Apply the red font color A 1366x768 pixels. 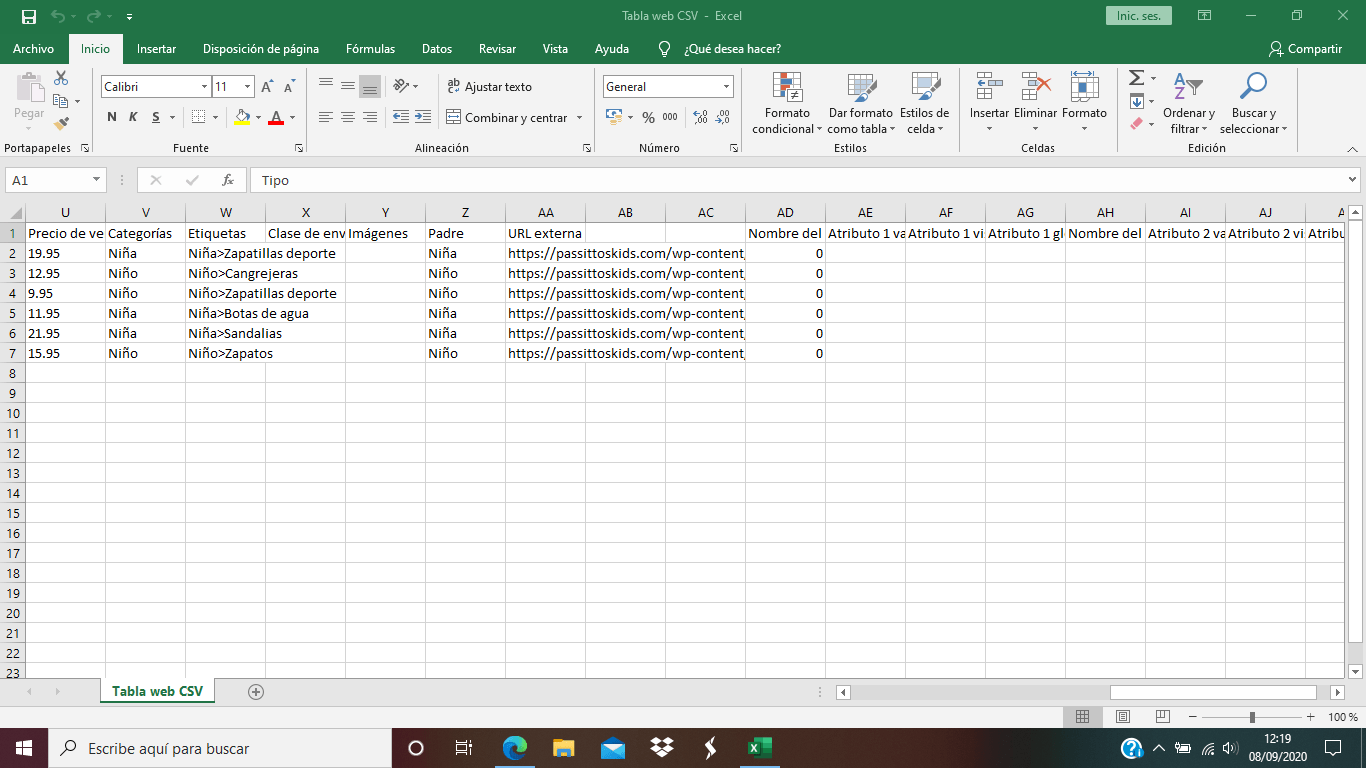(276, 117)
